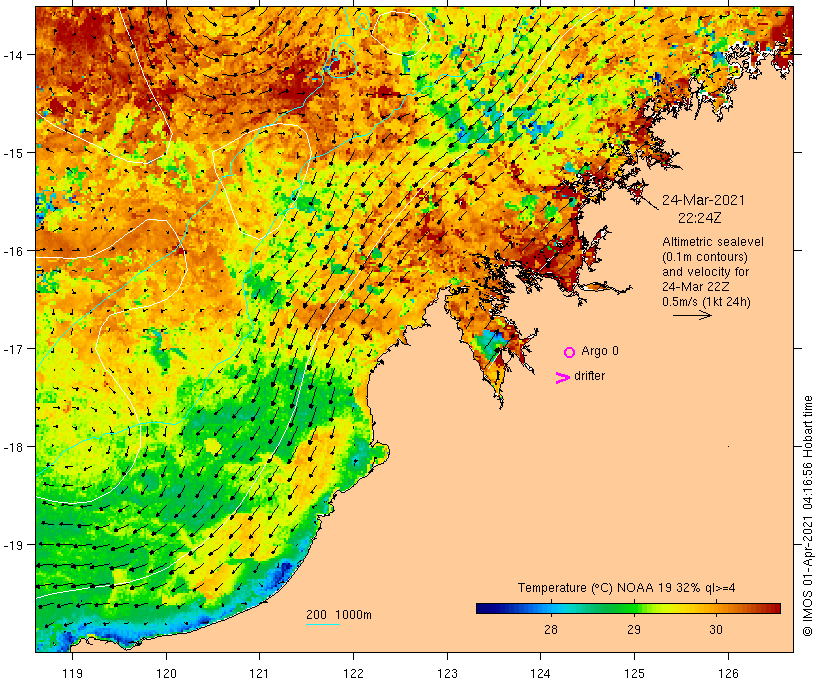Image resolution: width=820 pixels, height=680 pixels.
Task: Click the '24-Mar 22Z' caption line
Action: tap(696, 287)
